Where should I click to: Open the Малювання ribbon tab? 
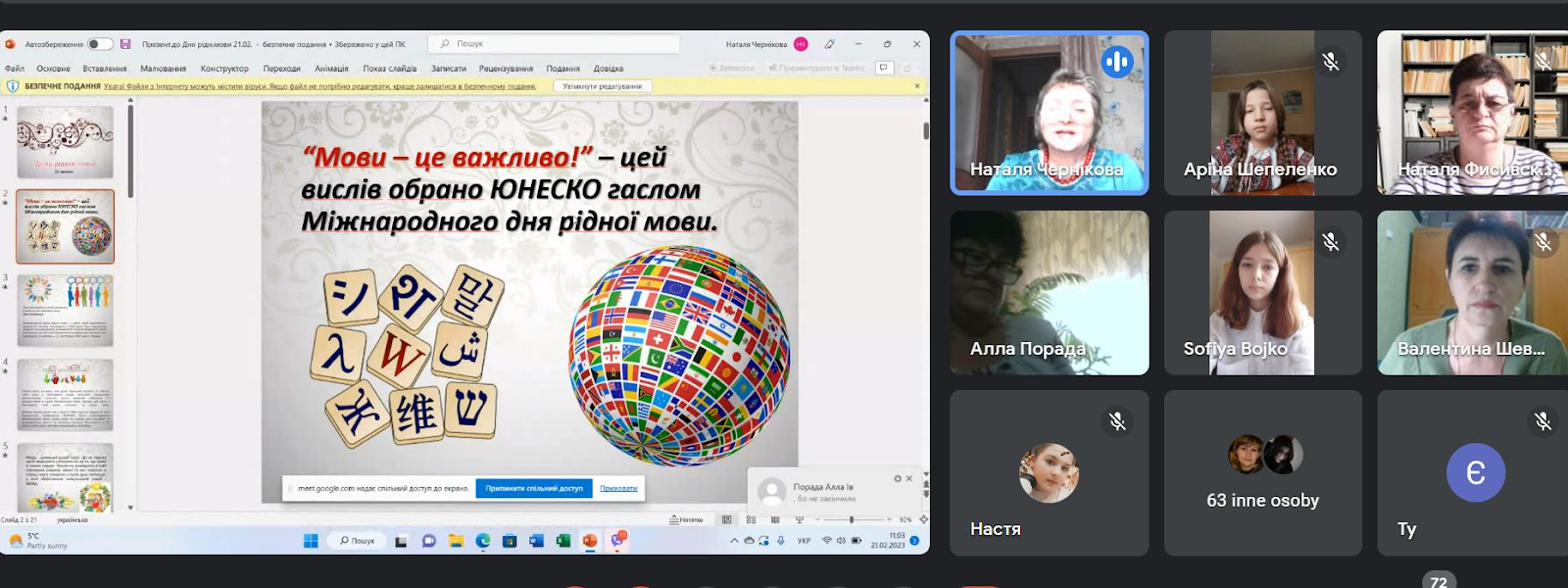pos(163,69)
